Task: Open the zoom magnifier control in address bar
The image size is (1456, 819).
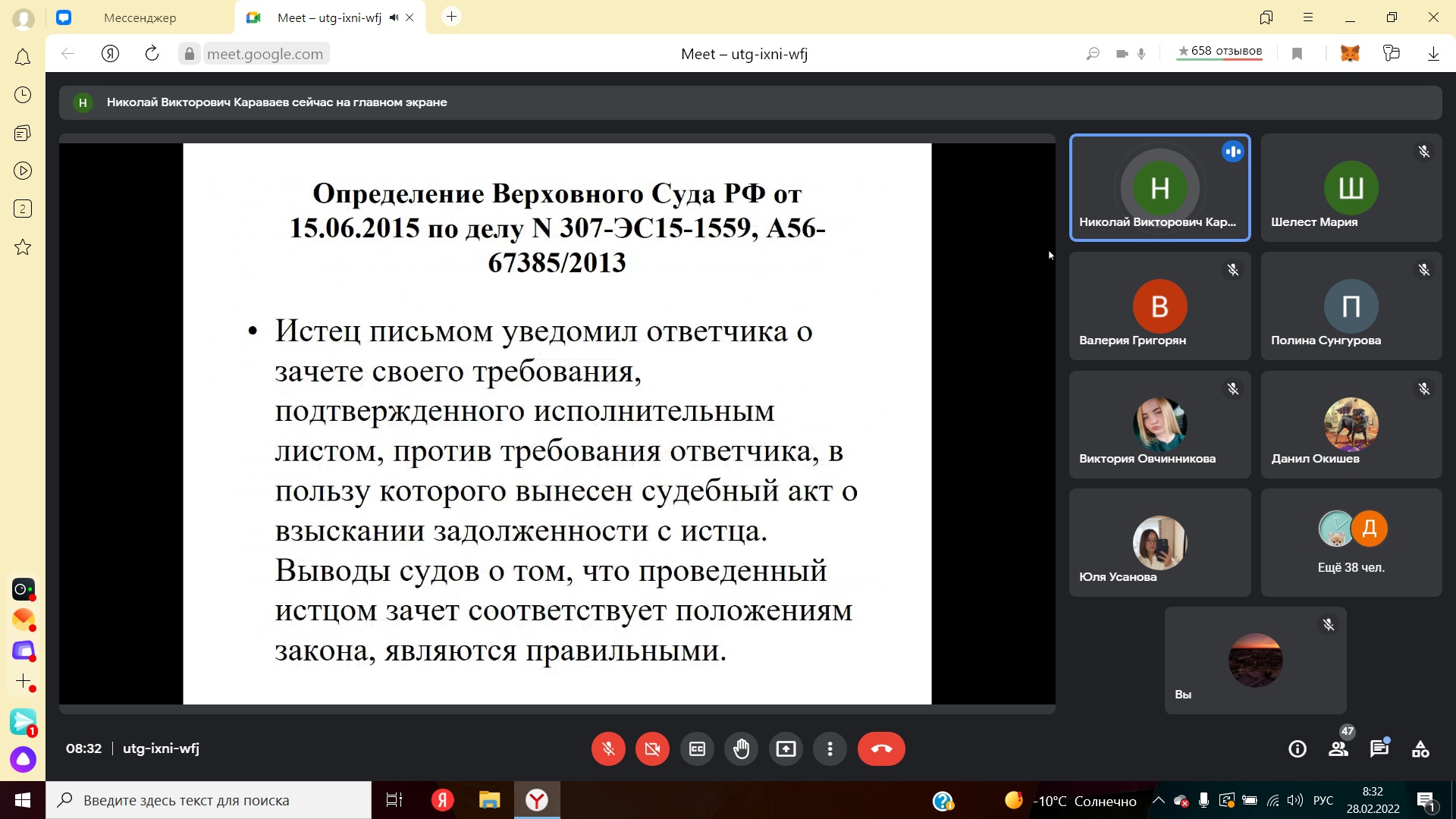Action: click(x=1093, y=54)
